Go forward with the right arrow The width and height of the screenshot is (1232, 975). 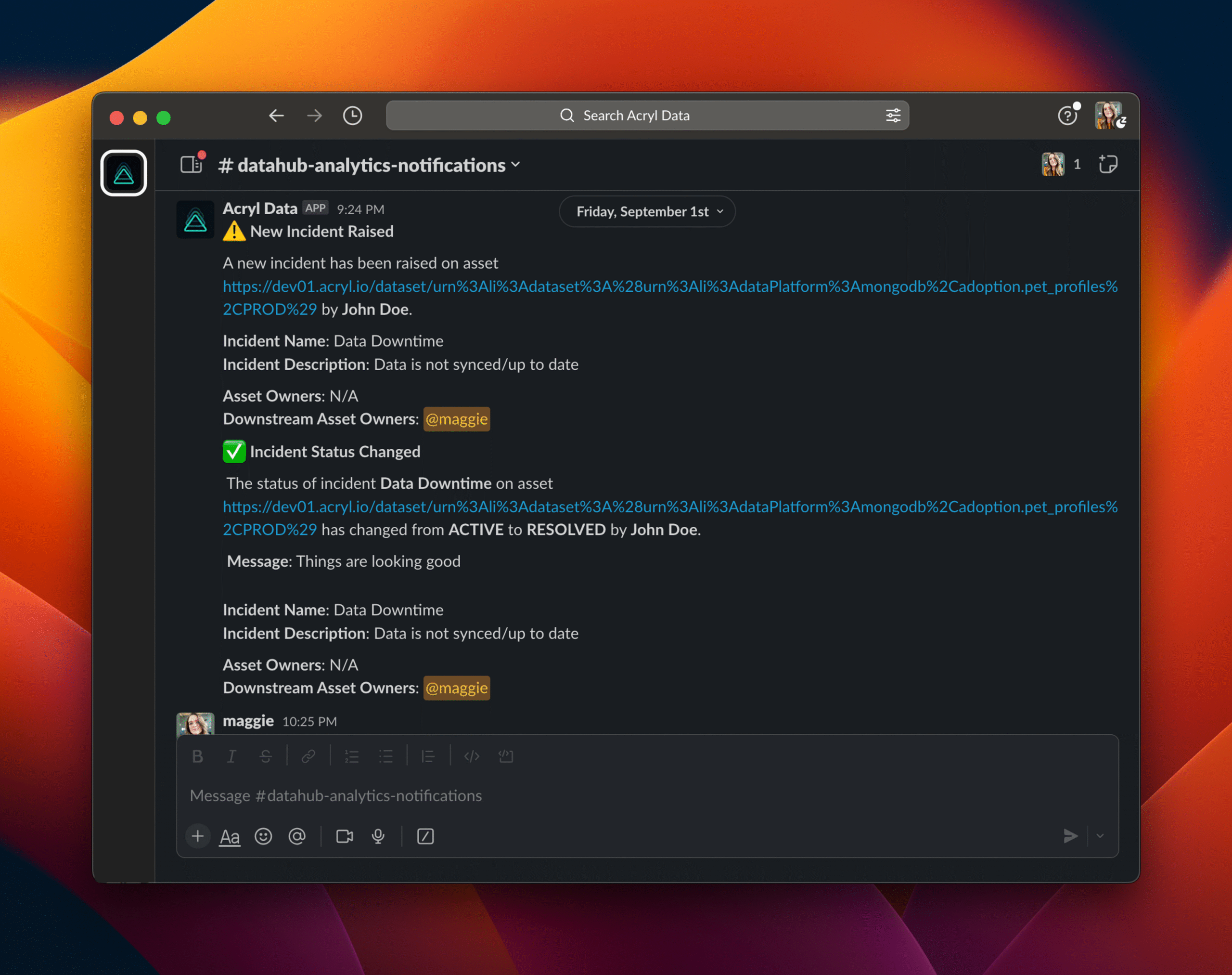click(x=314, y=116)
